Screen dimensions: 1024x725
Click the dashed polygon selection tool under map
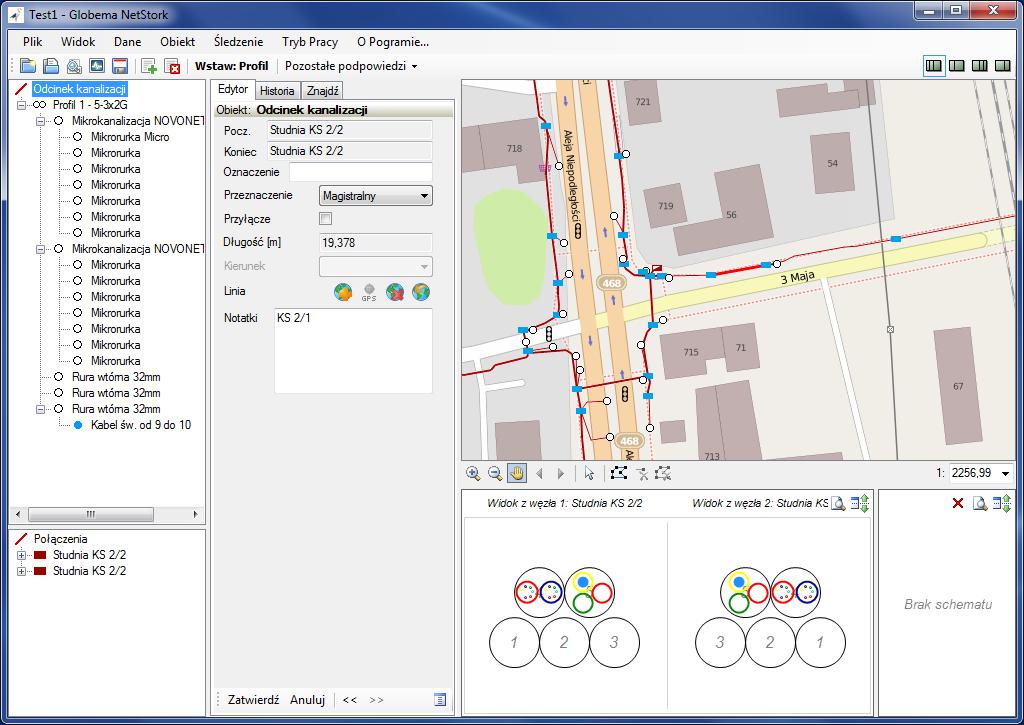point(664,474)
